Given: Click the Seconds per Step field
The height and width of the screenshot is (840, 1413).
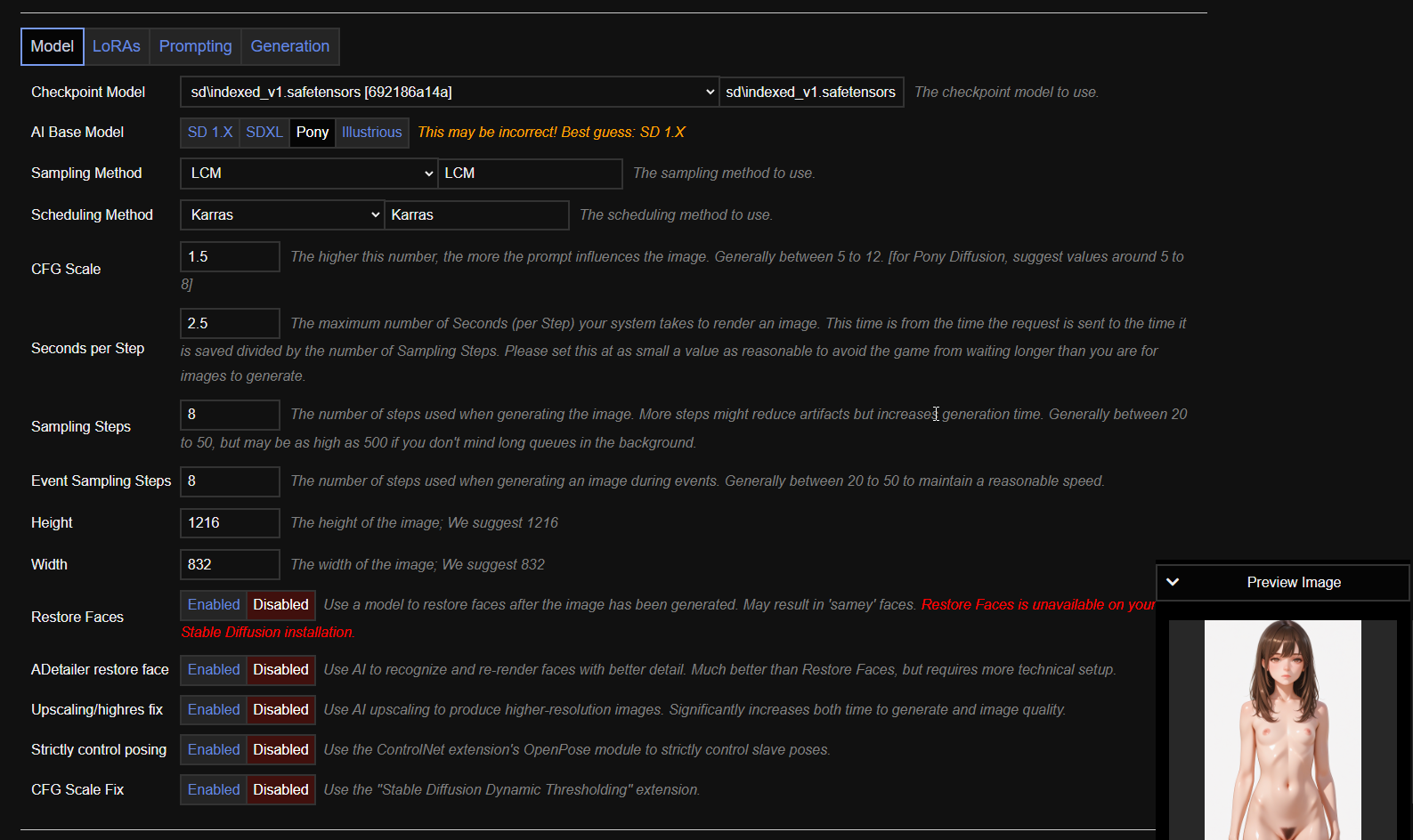Looking at the screenshot, I should tap(230, 324).
